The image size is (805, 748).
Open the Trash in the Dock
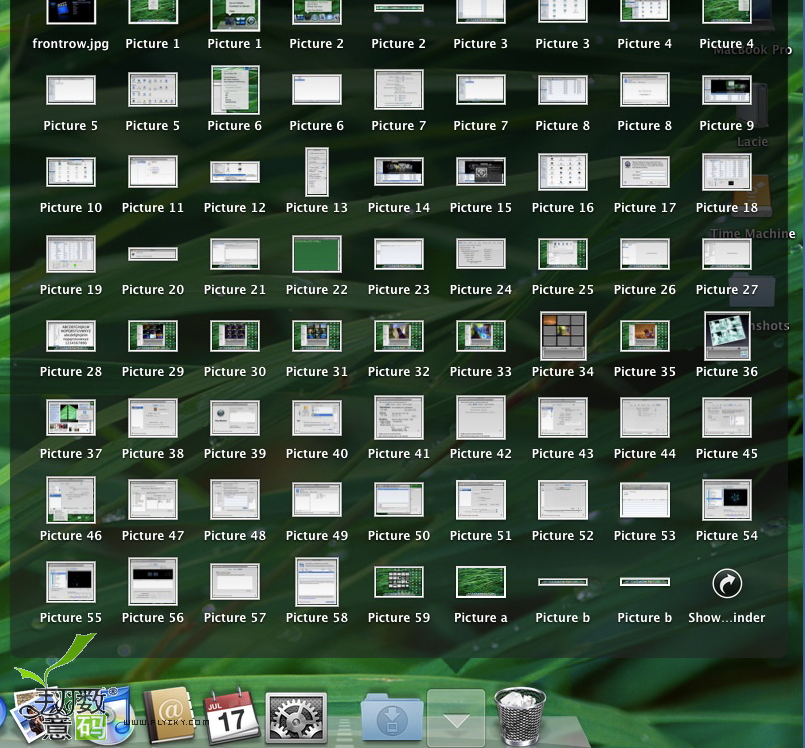click(520, 716)
